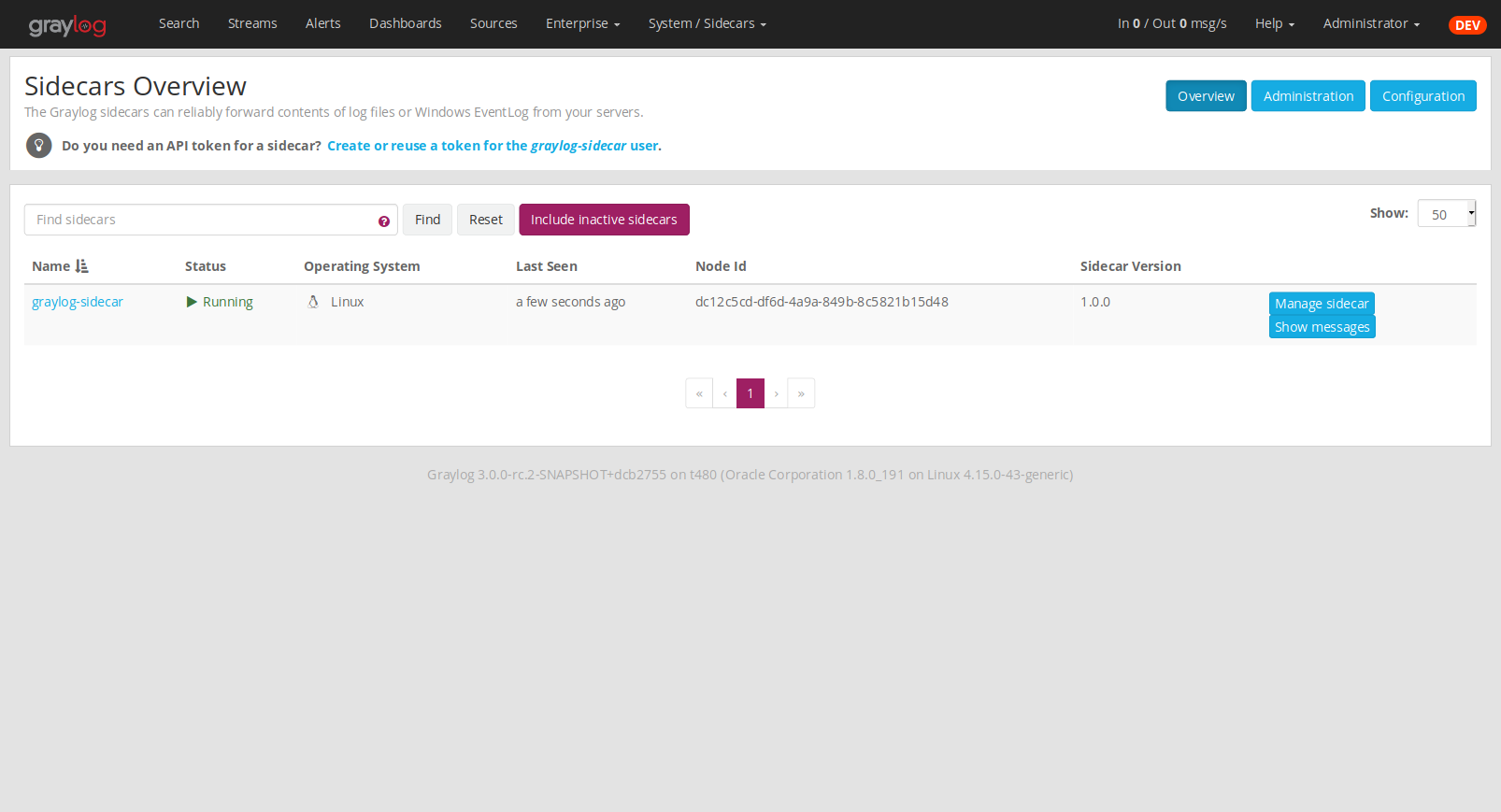Click the Linux penguin icon
Viewport: 1501px width, 812px height.
point(313,302)
